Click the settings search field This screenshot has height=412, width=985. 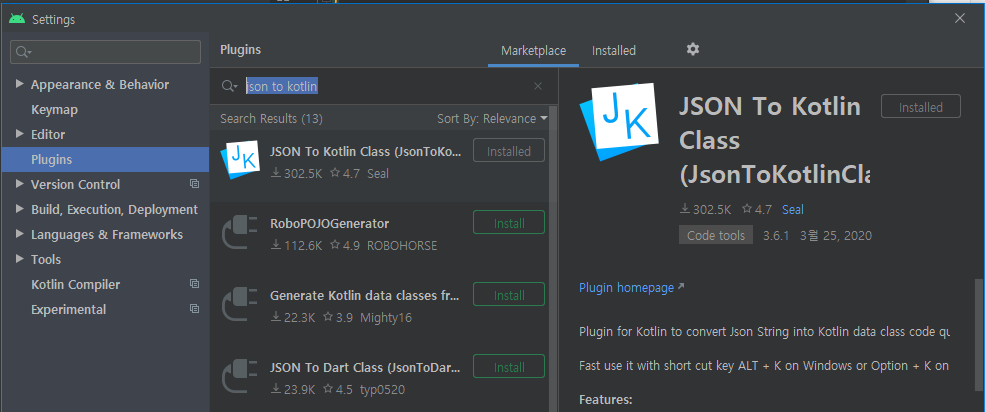click(x=106, y=52)
